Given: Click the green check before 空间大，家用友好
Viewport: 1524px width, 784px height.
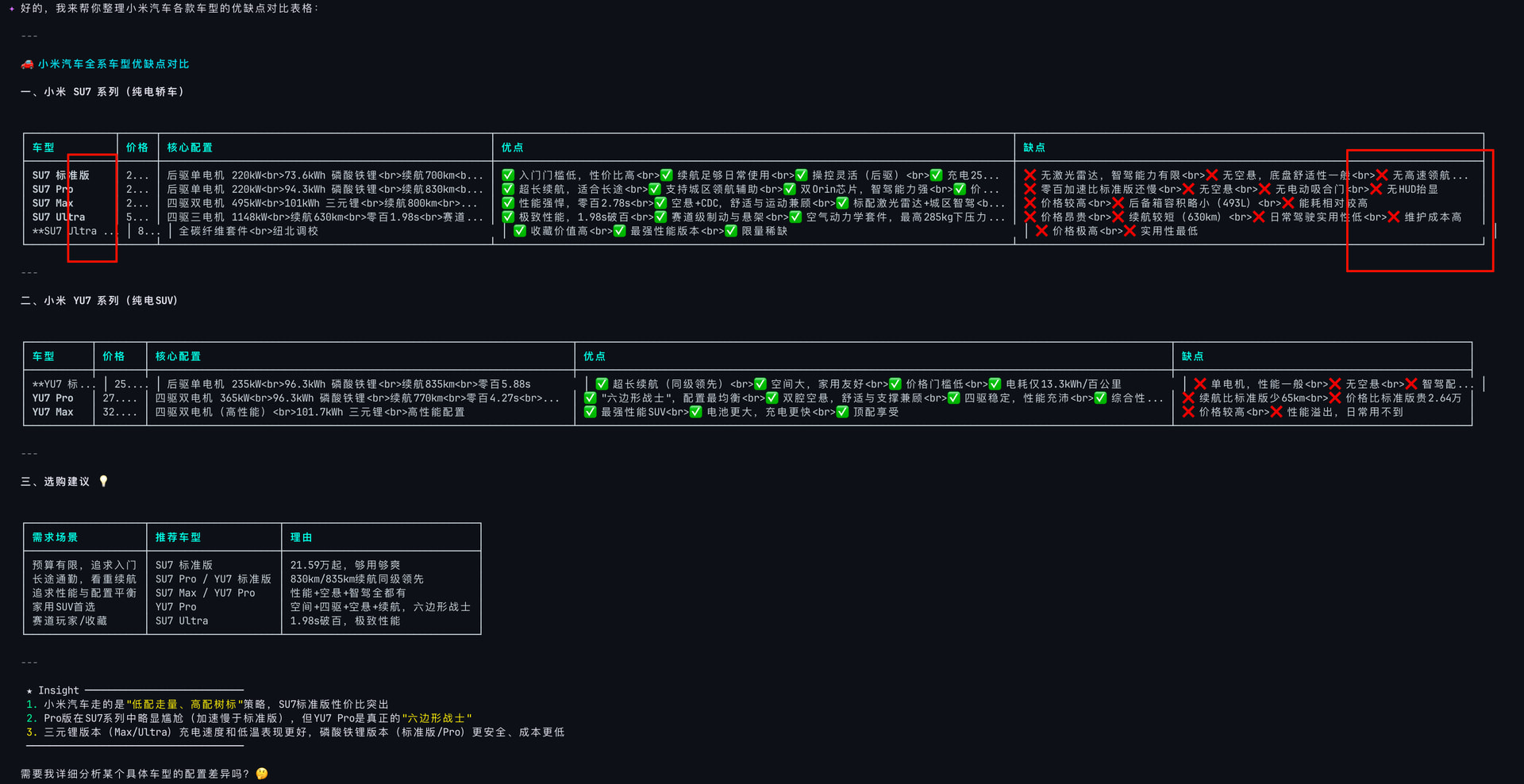Looking at the screenshot, I should tap(760, 384).
